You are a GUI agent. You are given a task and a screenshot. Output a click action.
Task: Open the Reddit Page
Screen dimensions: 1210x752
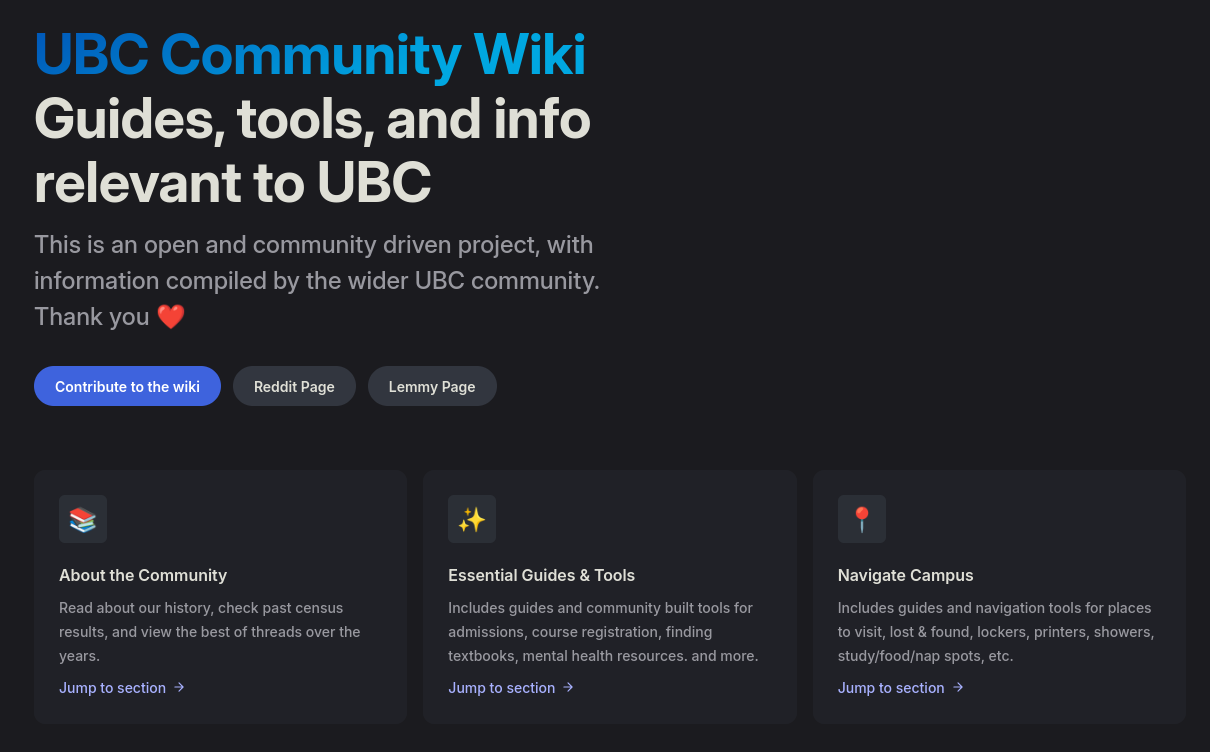click(294, 386)
